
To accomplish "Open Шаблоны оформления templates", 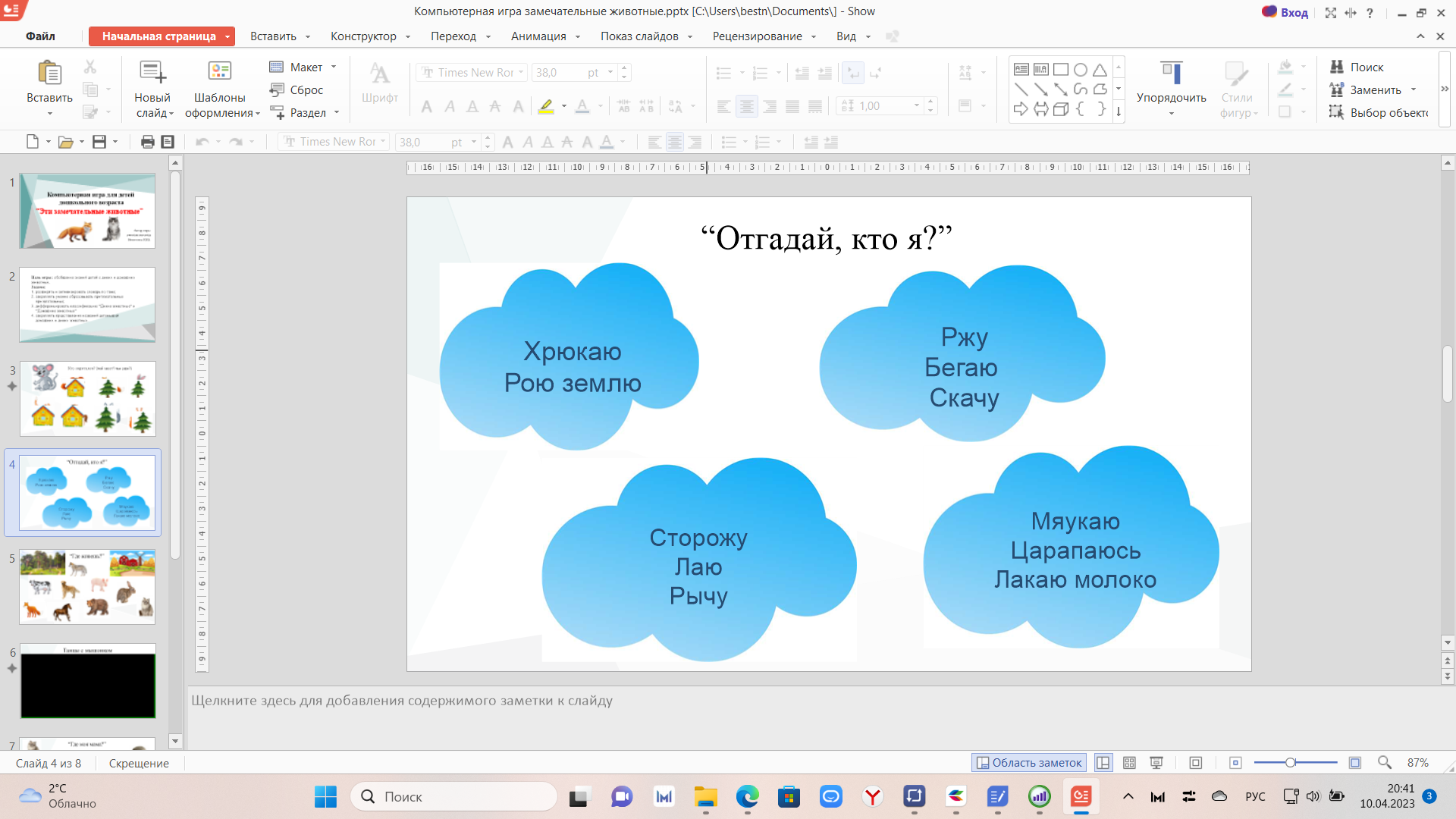I will [219, 73].
